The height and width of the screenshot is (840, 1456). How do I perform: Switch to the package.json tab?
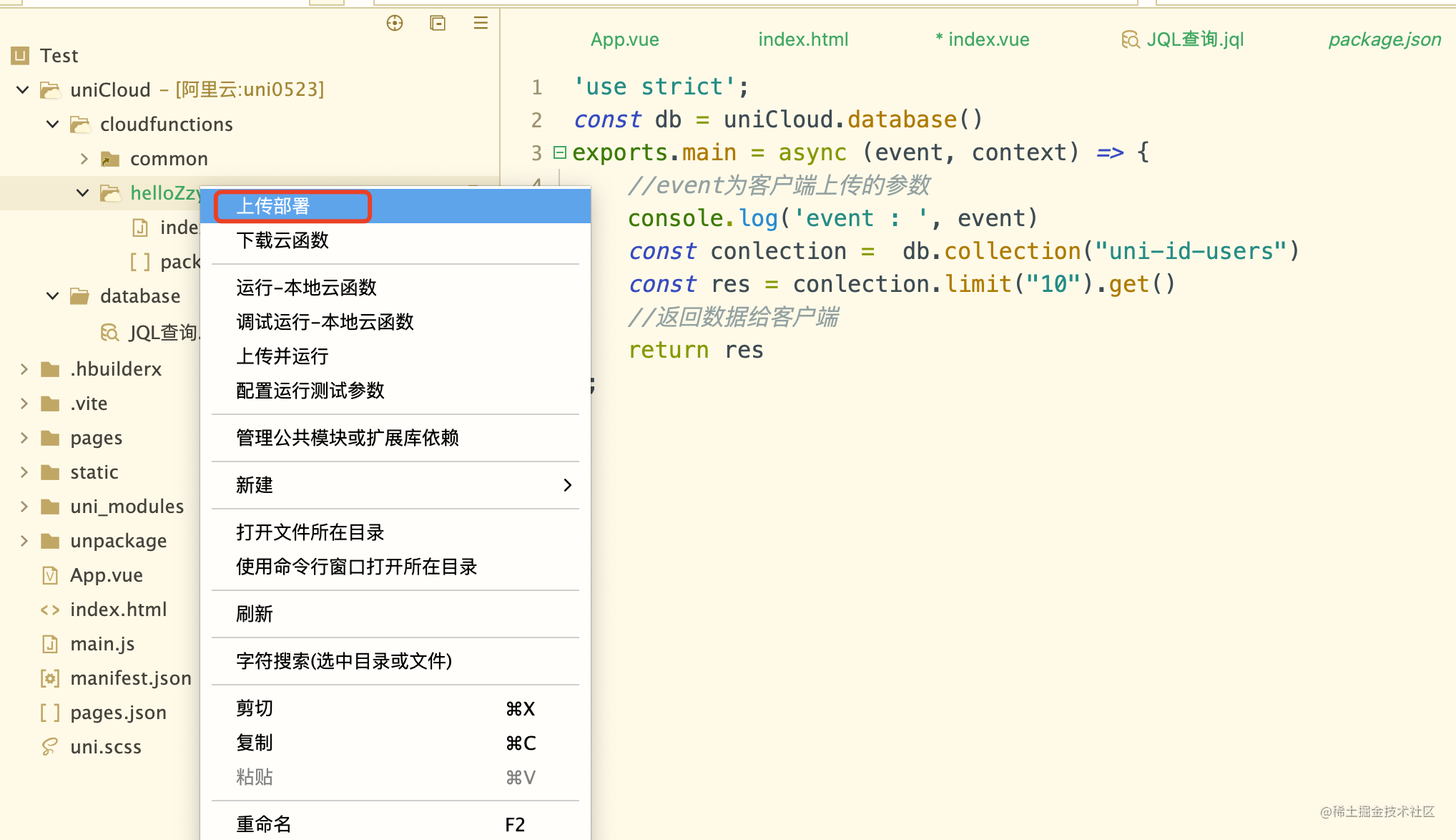point(1384,39)
